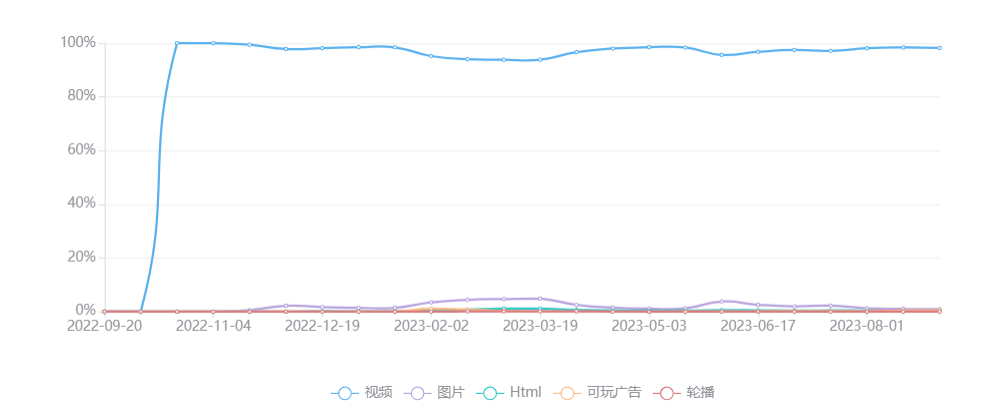Click the orange 可玩广告 legend marker icon
The height and width of the screenshot is (419, 995).
(x=567, y=393)
